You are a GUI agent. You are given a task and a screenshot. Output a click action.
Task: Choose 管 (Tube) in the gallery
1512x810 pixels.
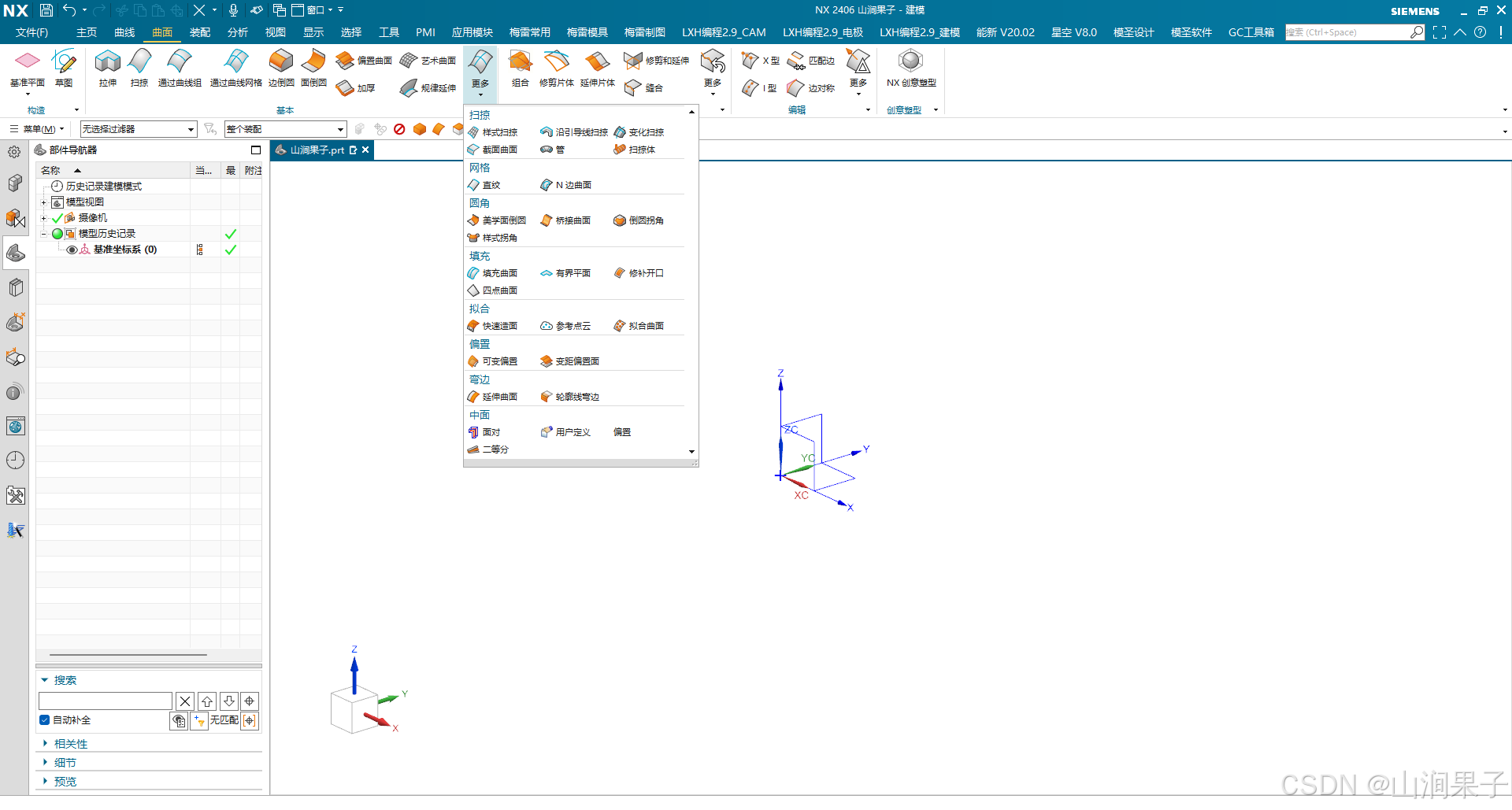[553, 150]
